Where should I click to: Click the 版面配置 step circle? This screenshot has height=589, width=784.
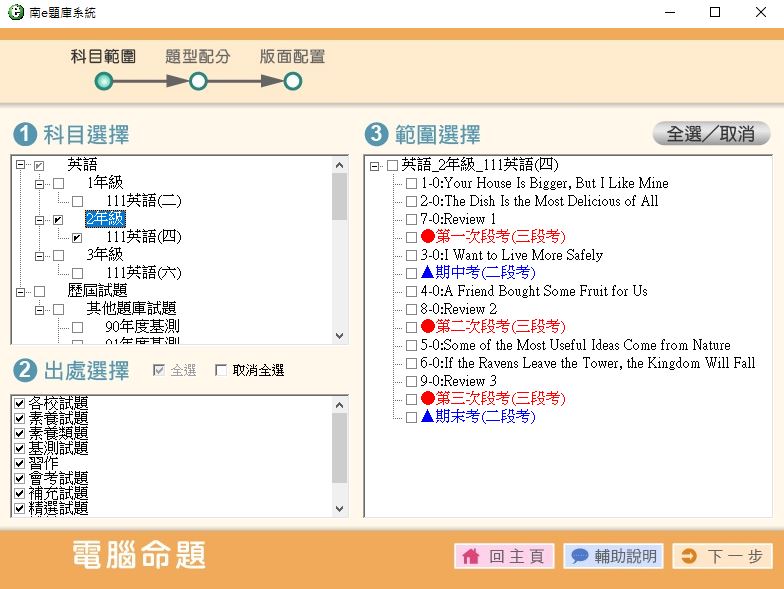point(292,82)
